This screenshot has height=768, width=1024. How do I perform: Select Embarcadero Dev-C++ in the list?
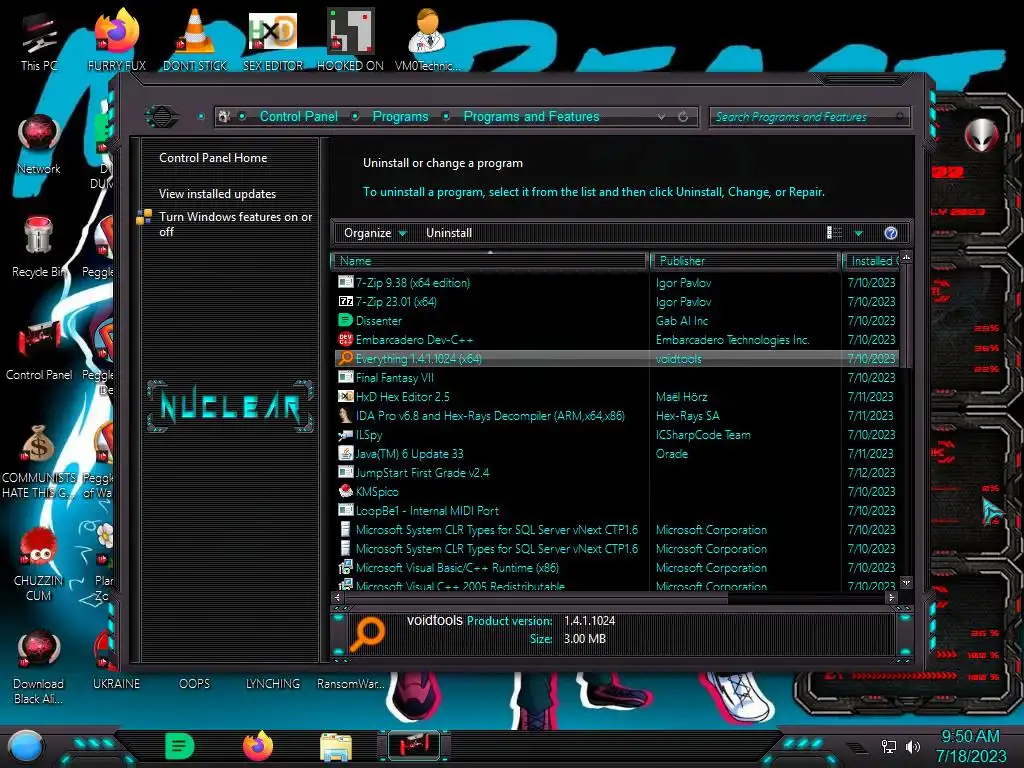pyautogui.click(x=616, y=340)
